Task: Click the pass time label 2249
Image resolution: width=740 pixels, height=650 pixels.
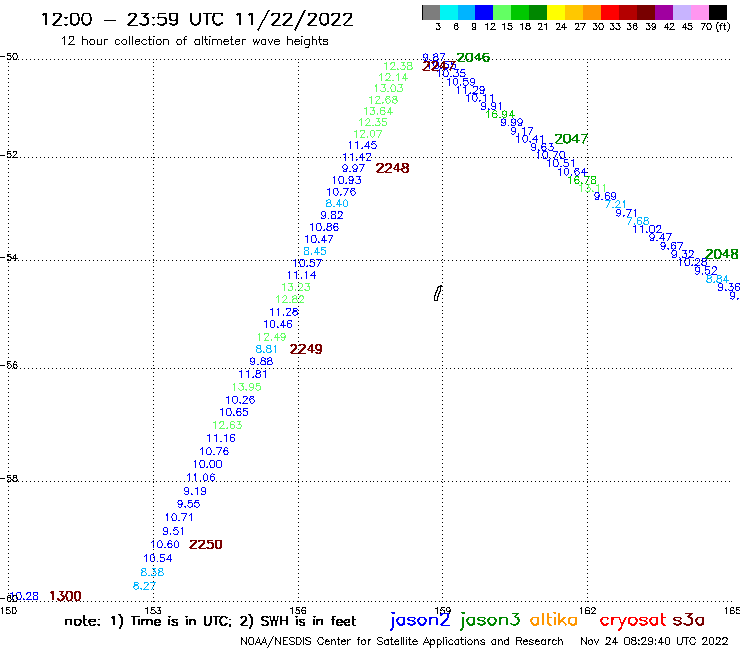Action: (306, 349)
